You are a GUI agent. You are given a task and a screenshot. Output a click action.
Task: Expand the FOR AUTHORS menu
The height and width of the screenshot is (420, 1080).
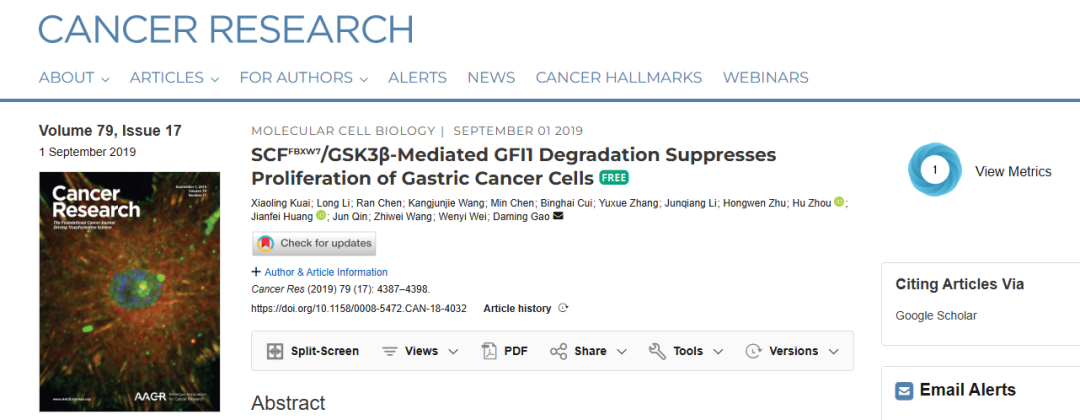pos(303,78)
